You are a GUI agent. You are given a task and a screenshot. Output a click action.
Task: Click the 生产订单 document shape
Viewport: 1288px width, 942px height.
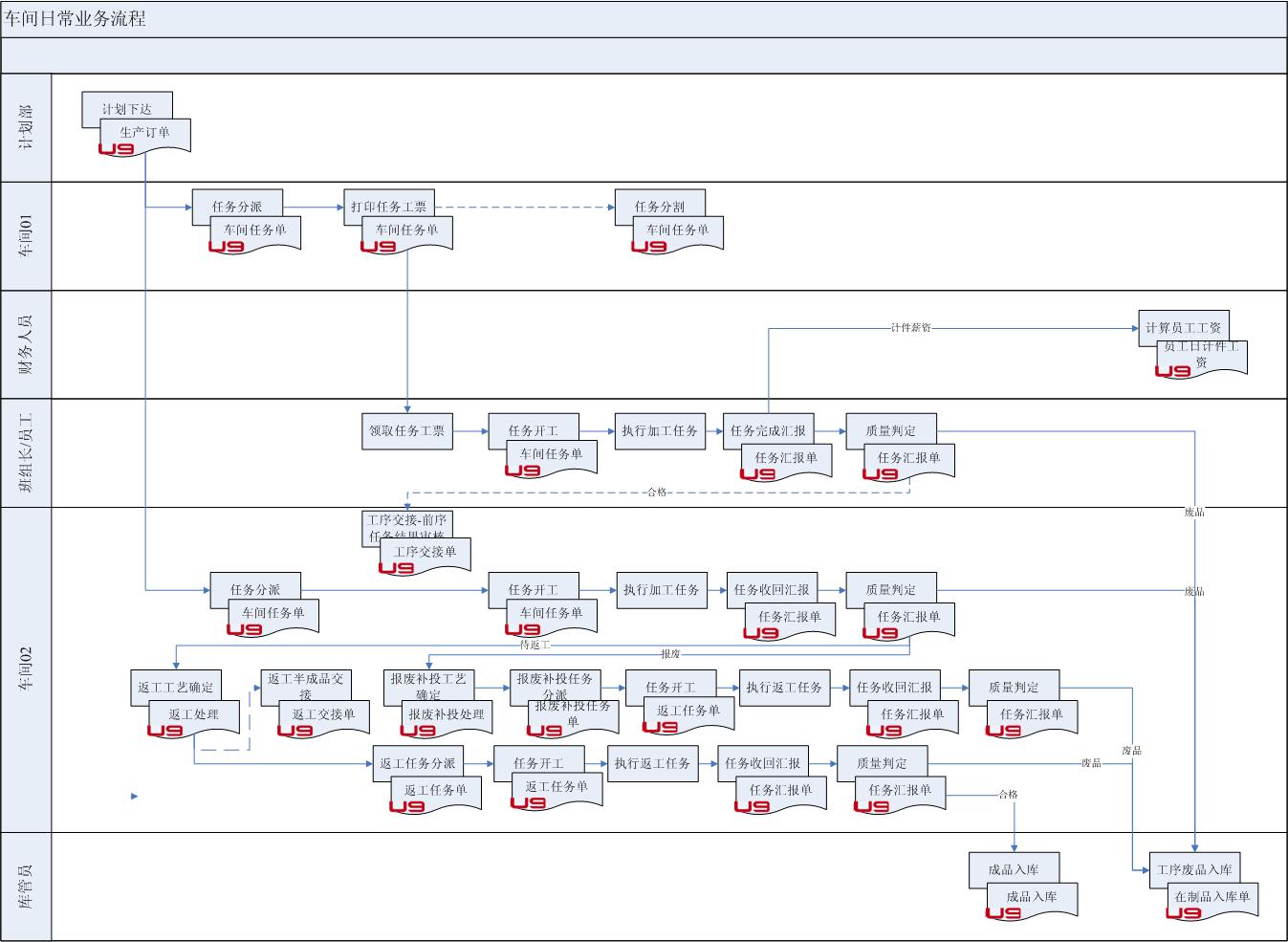click(145, 137)
